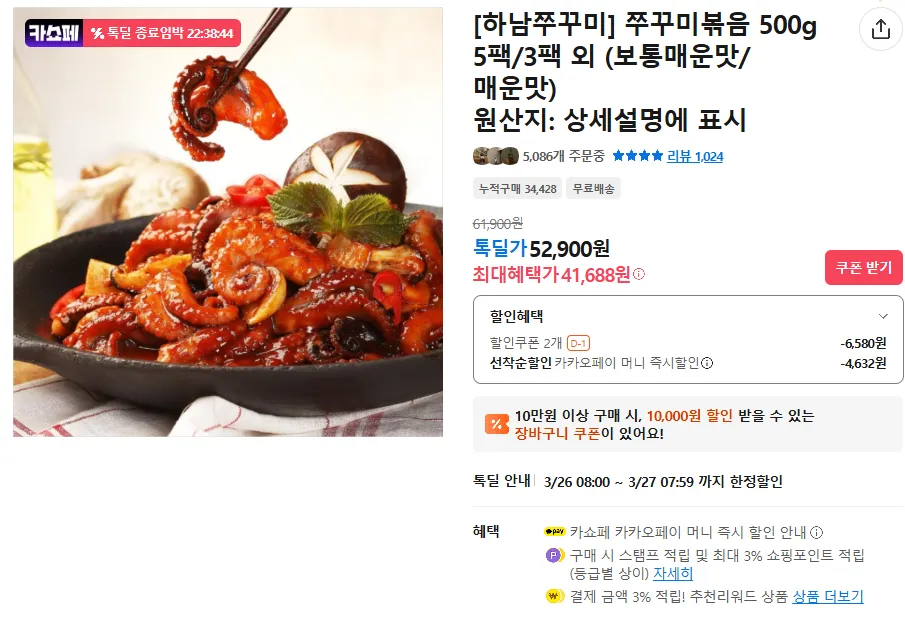Click the yellow won coin icon
The image size is (905, 621).
pyautogui.click(x=555, y=596)
